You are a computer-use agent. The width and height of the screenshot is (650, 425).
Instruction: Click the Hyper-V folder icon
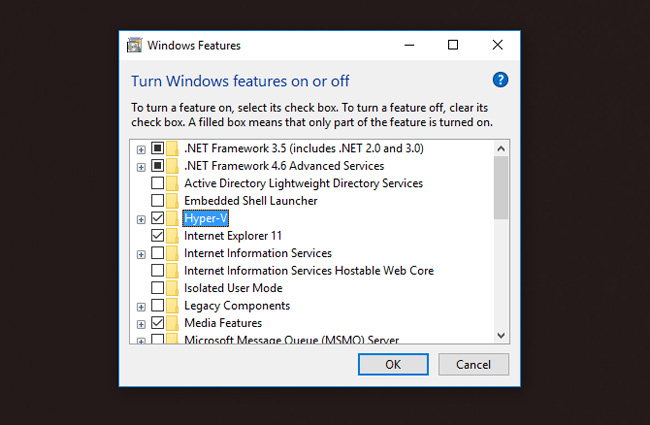pos(173,218)
